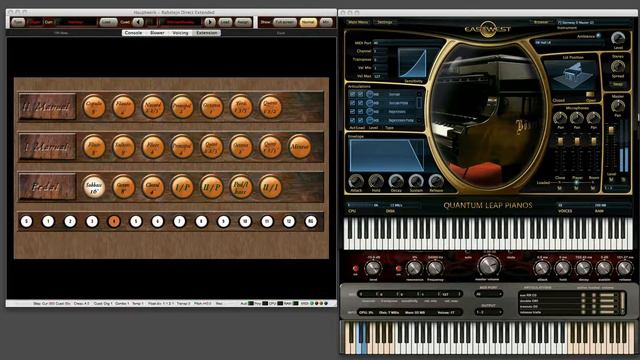Click the frequency knob in lower window
The image size is (640, 360).
[x=435, y=268]
